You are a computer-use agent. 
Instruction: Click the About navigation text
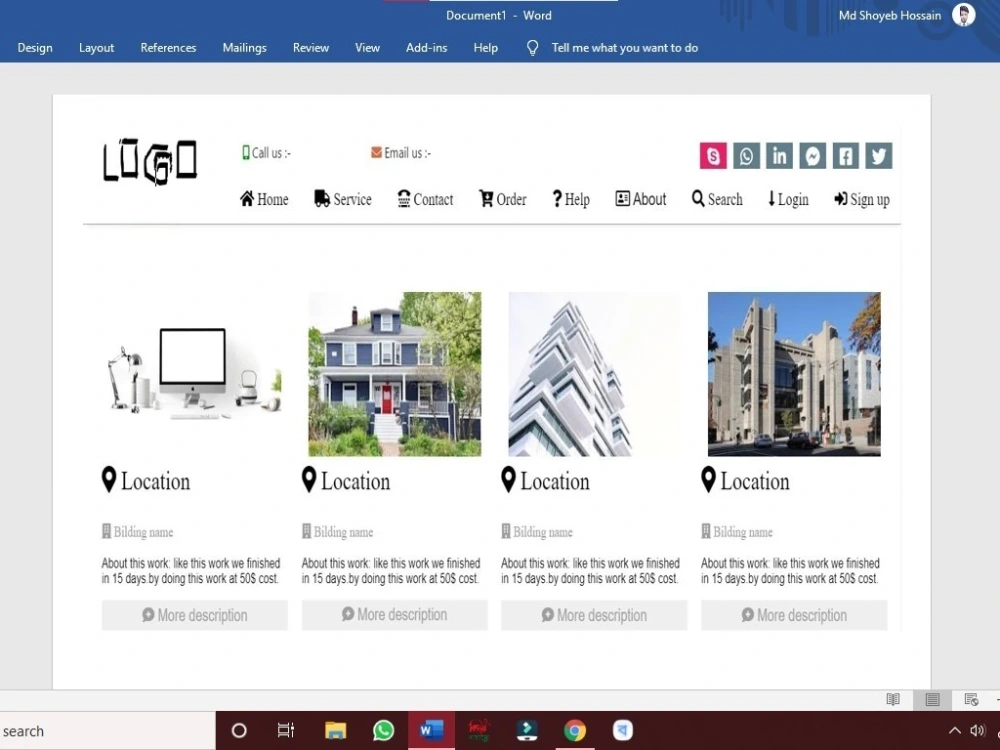tap(649, 199)
